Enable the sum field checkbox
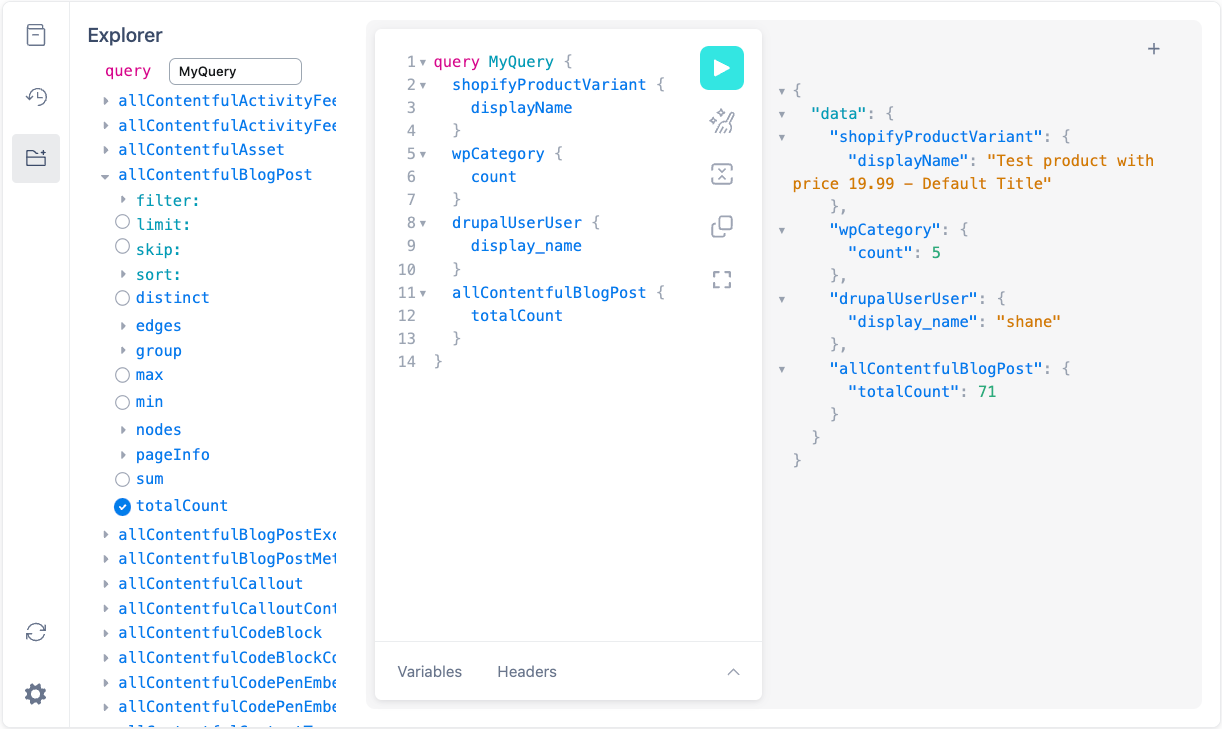The width and height of the screenshot is (1222, 729). [x=122, y=479]
